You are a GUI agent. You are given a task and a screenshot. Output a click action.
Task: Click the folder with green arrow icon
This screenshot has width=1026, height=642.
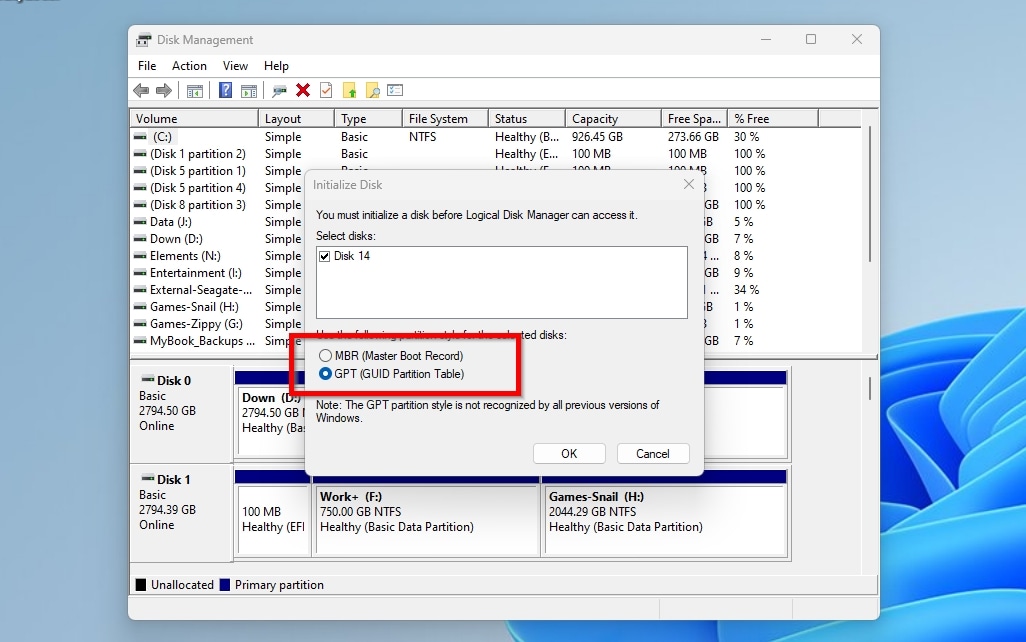(349, 90)
